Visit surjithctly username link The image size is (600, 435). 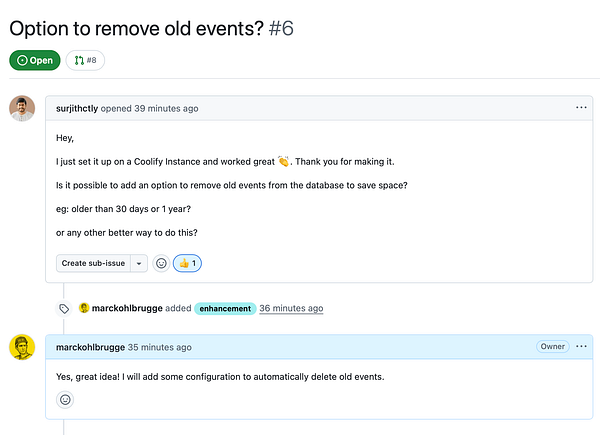click(x=77, y=109)
